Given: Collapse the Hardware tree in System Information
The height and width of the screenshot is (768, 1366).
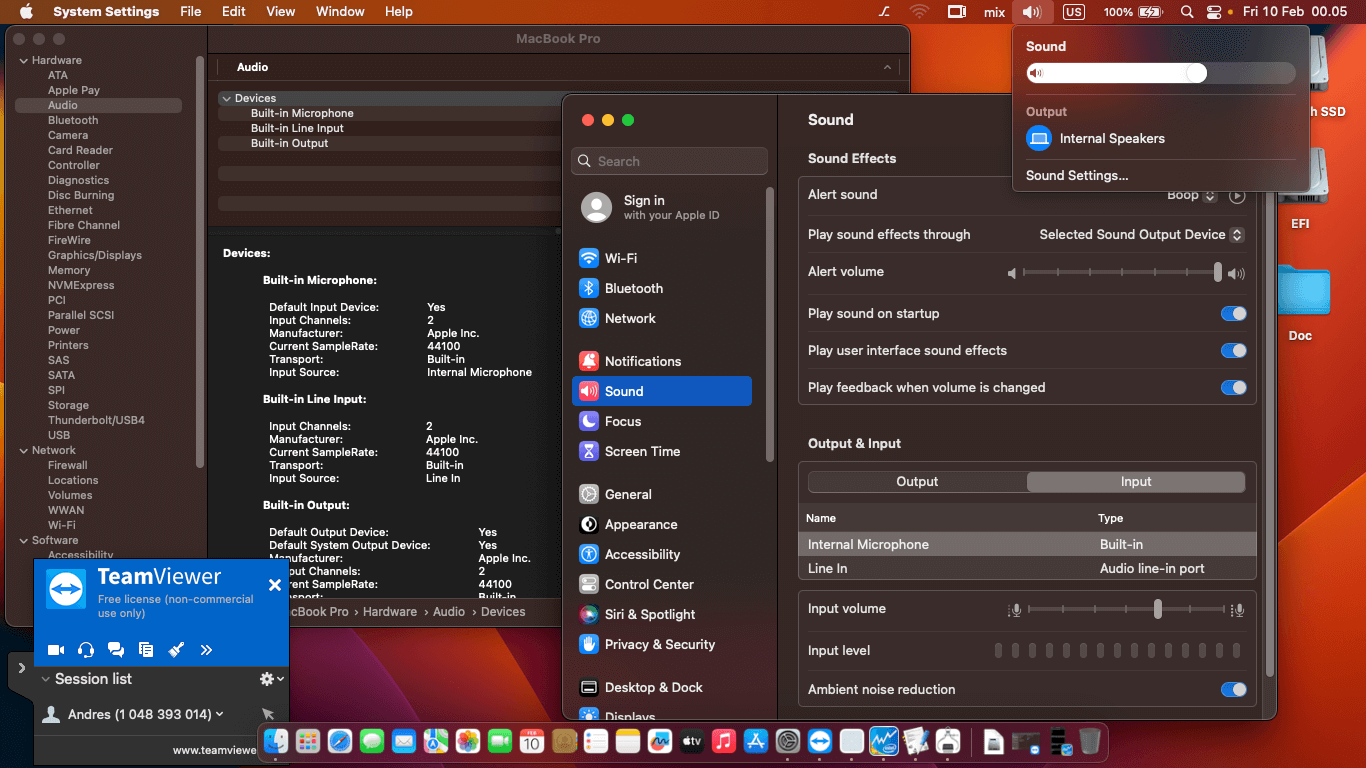Looking at the screenshot, I should pos(23,61).
